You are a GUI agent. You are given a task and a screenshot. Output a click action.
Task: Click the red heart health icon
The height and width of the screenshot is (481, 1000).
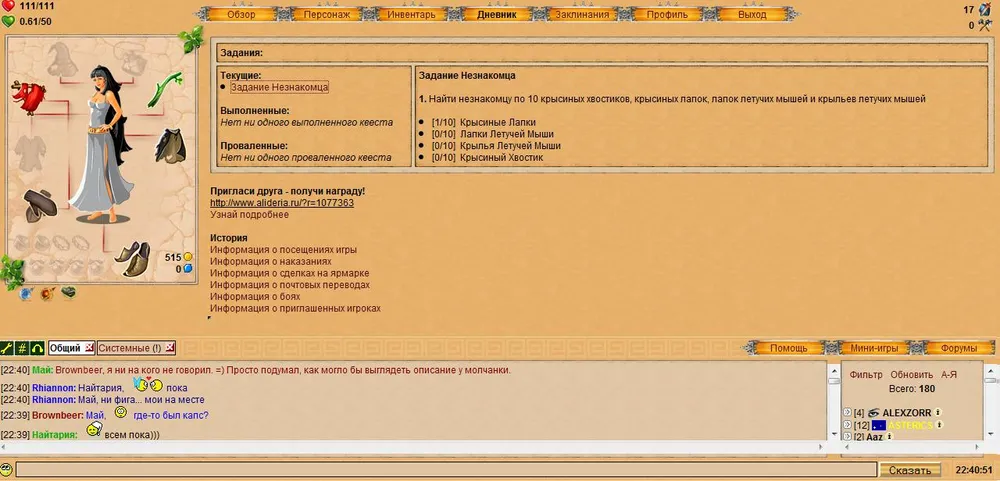click(8, 6)
